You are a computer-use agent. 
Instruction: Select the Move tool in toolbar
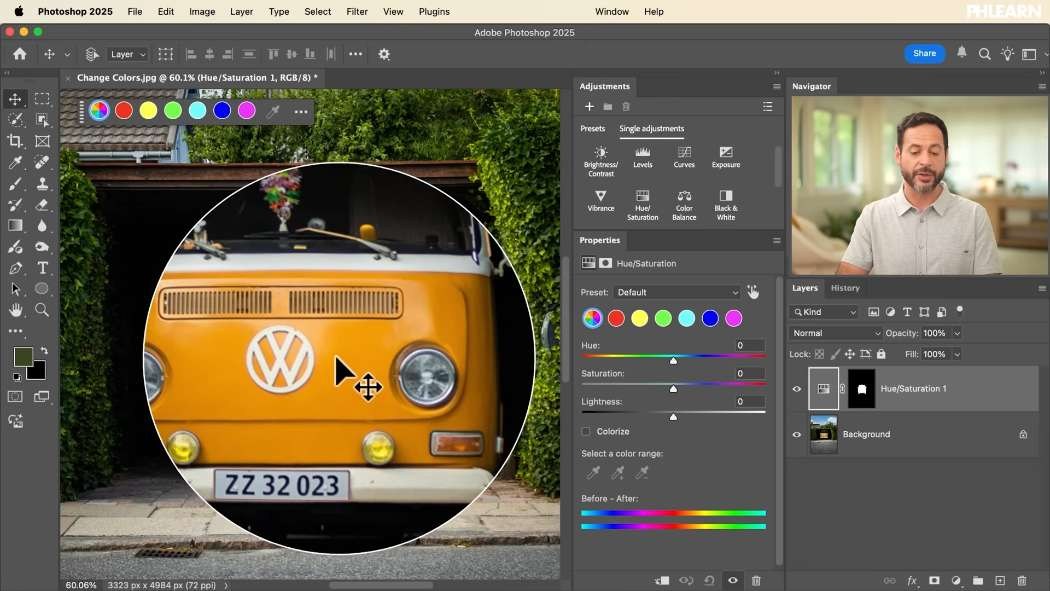tap(15, 99)
